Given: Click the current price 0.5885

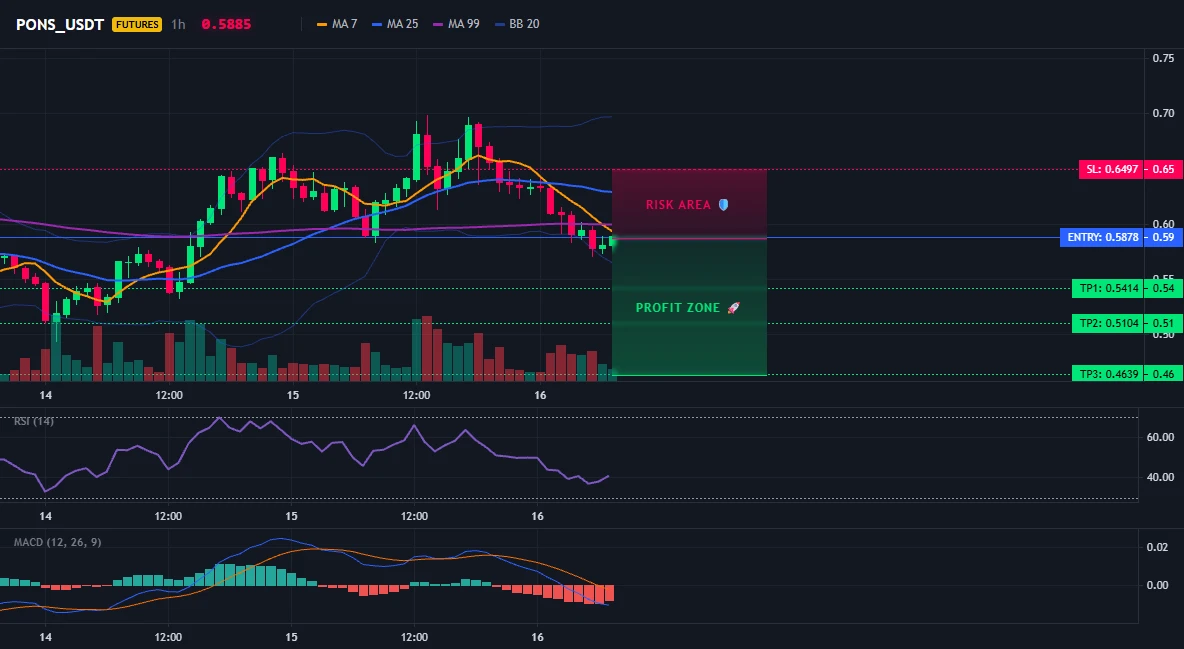Looking at the screenshot, I should point(226,24).
